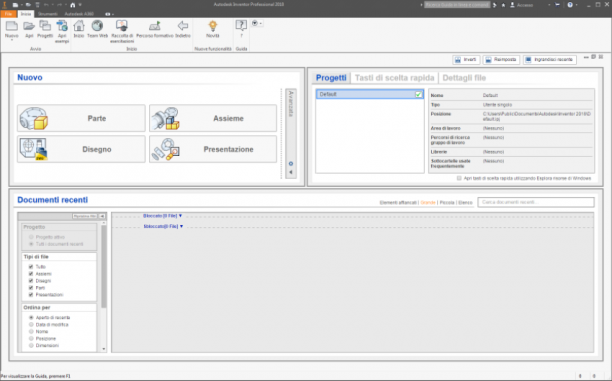Select the Posizione sort radio button

[31, 338]
